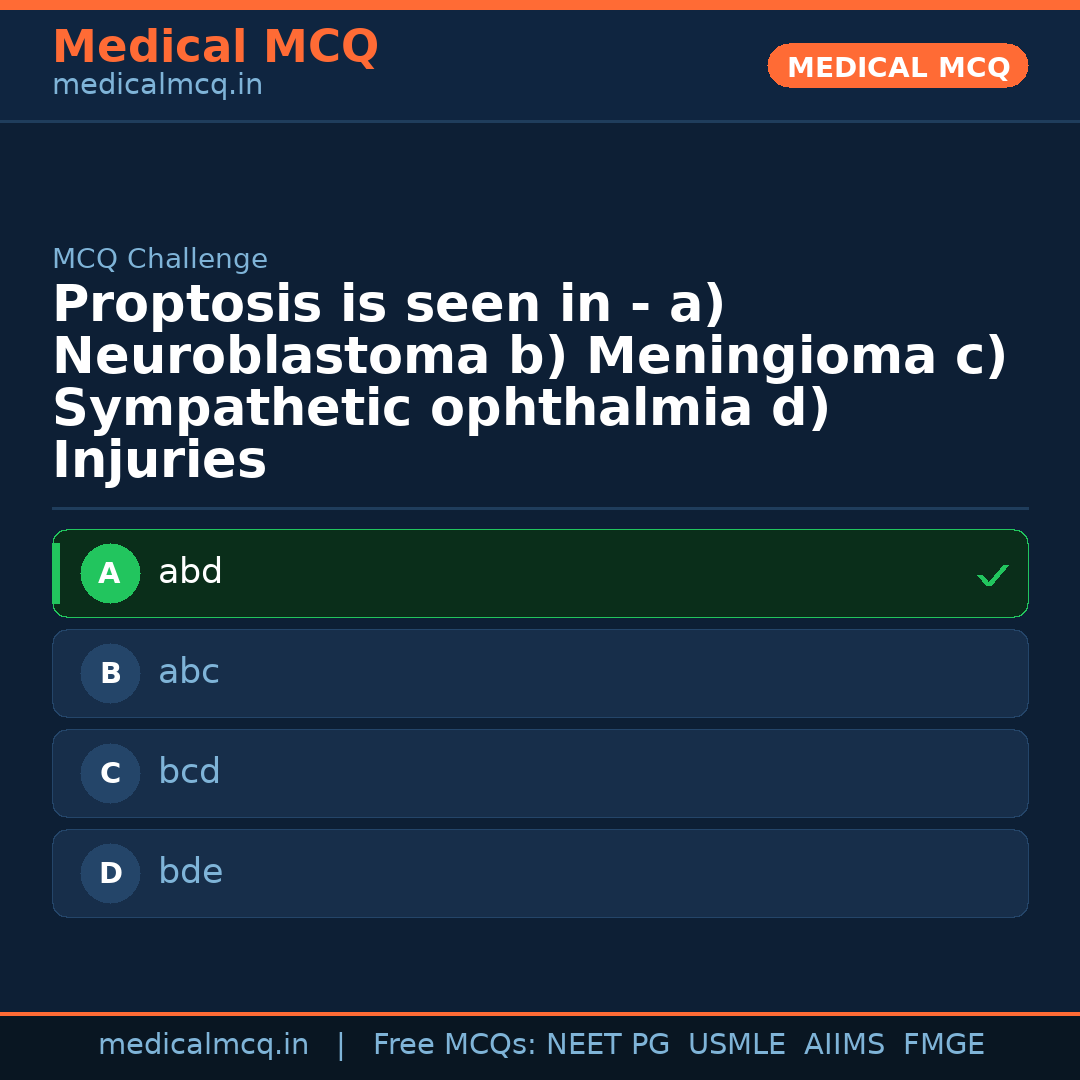Click the circular A badge icon
The width and height of the screenshot is (1080, 1080).
(110, 573)
